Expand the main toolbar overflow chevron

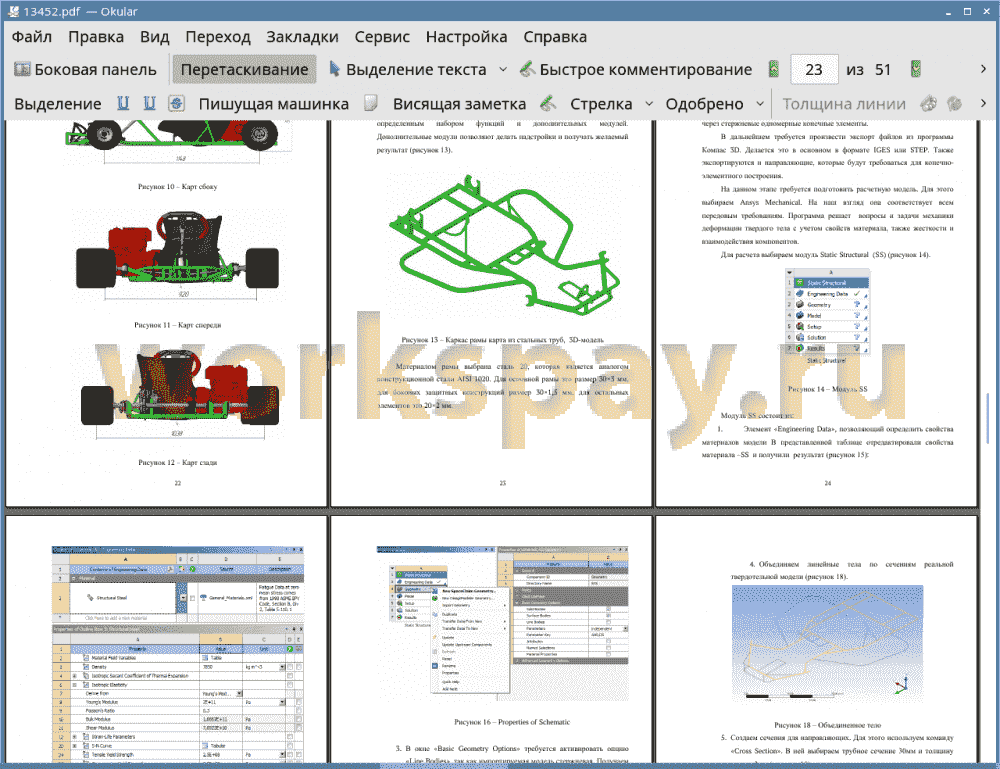pos(983,69)
